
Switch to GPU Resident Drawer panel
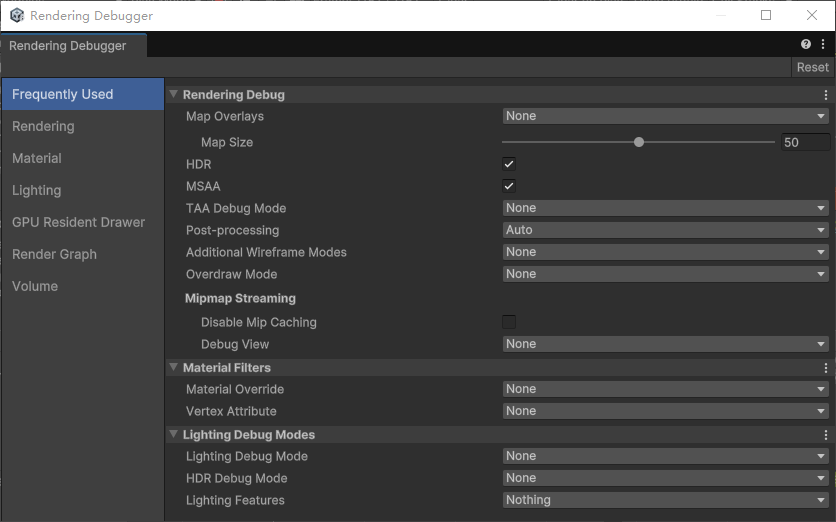pos(78,222)
